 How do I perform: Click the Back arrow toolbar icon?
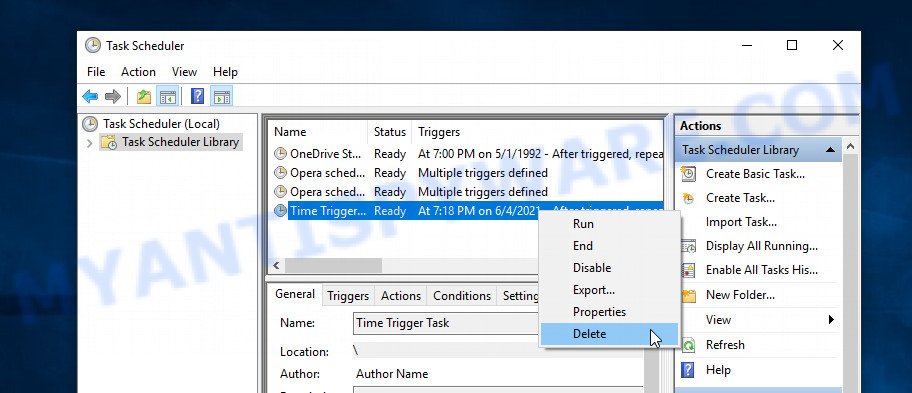[90, 97]
